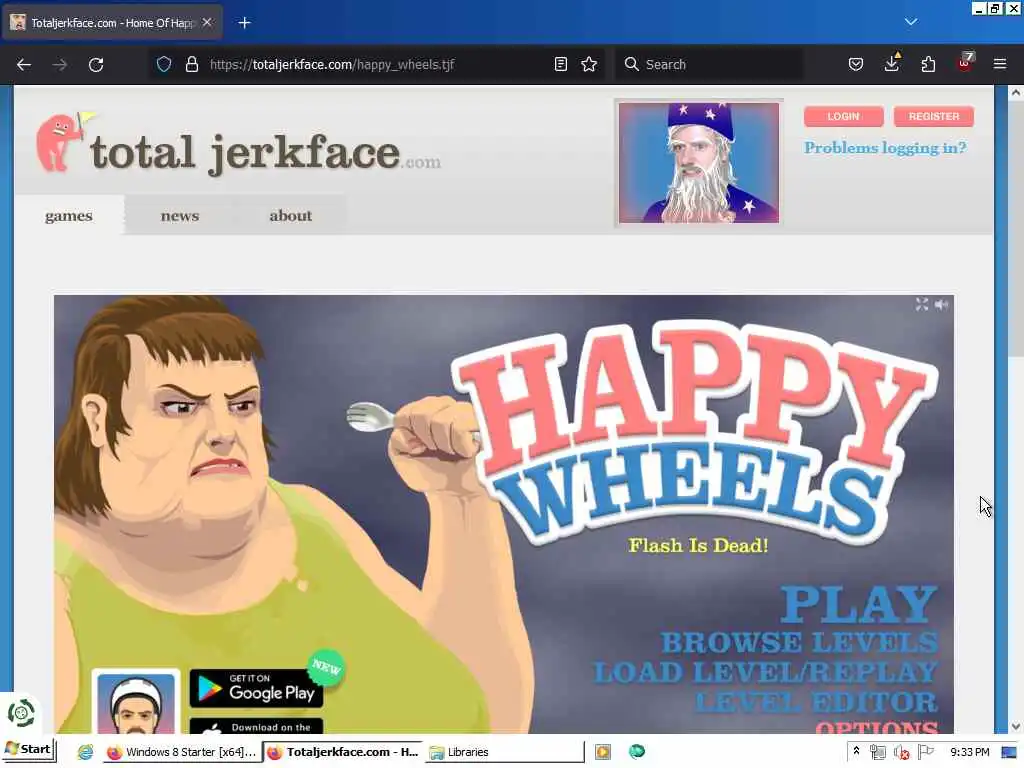Open the game OPTIONS entry
The image size is (1024, 768).
(876, 726)
